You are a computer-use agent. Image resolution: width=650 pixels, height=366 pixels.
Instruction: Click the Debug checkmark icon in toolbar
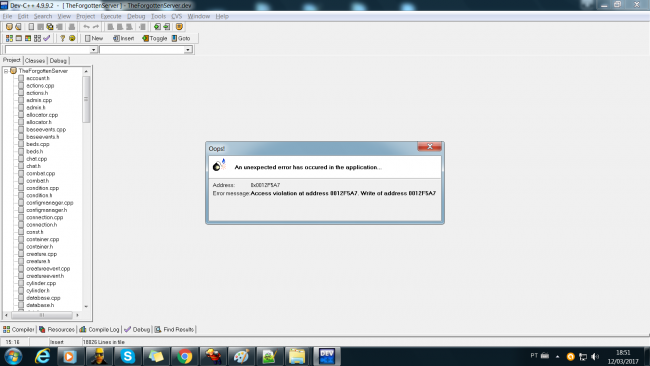click(x=47, y=38)
